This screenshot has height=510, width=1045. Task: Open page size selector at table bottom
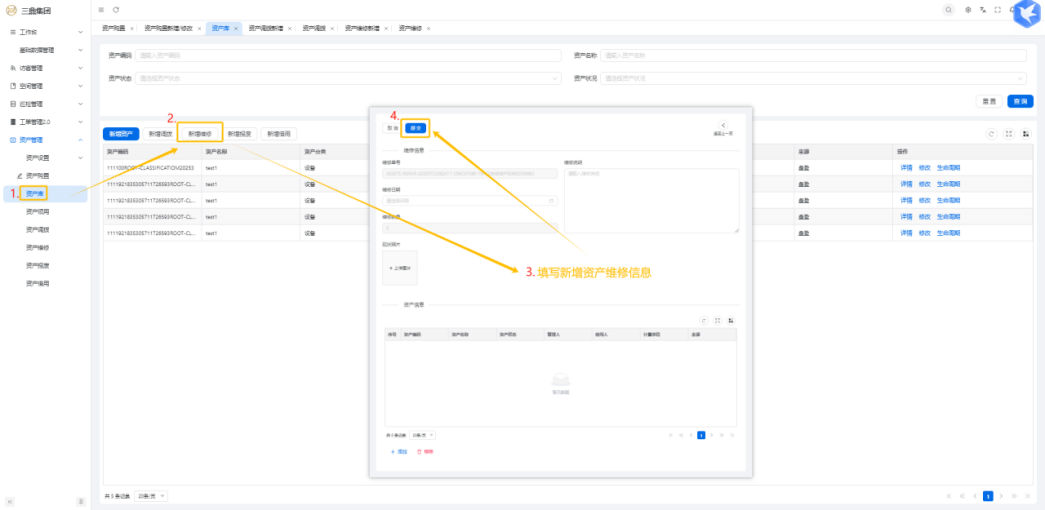tap(152, 496)
